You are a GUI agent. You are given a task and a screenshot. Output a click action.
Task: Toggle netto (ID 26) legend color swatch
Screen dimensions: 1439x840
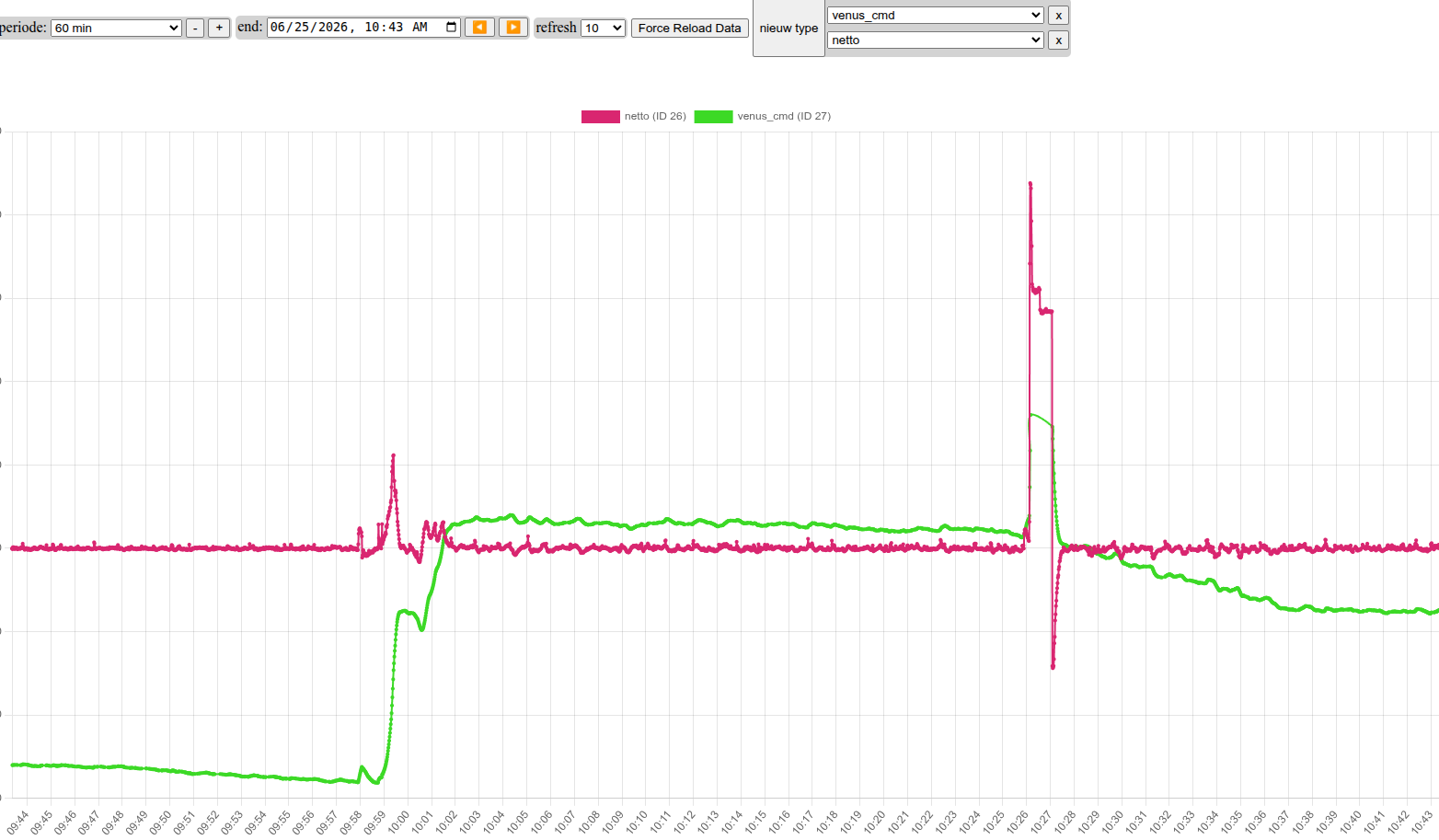pos(601,117)
